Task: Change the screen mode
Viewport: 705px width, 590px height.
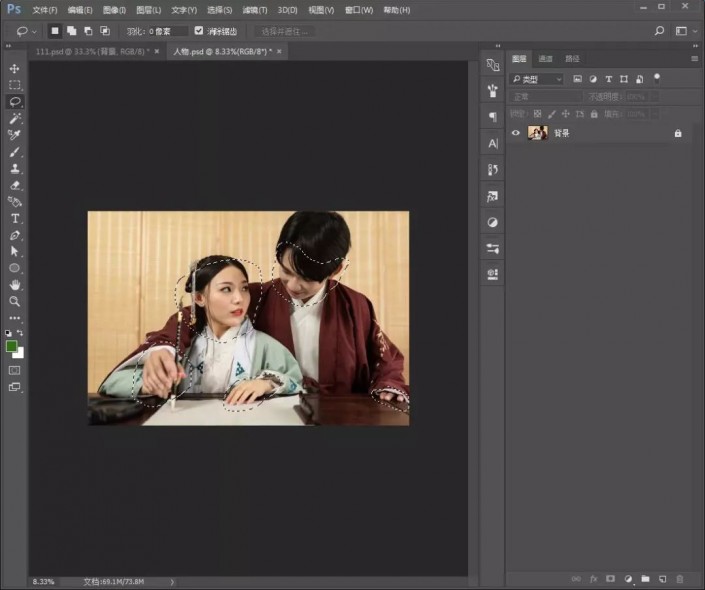Action: coord(14,387)
